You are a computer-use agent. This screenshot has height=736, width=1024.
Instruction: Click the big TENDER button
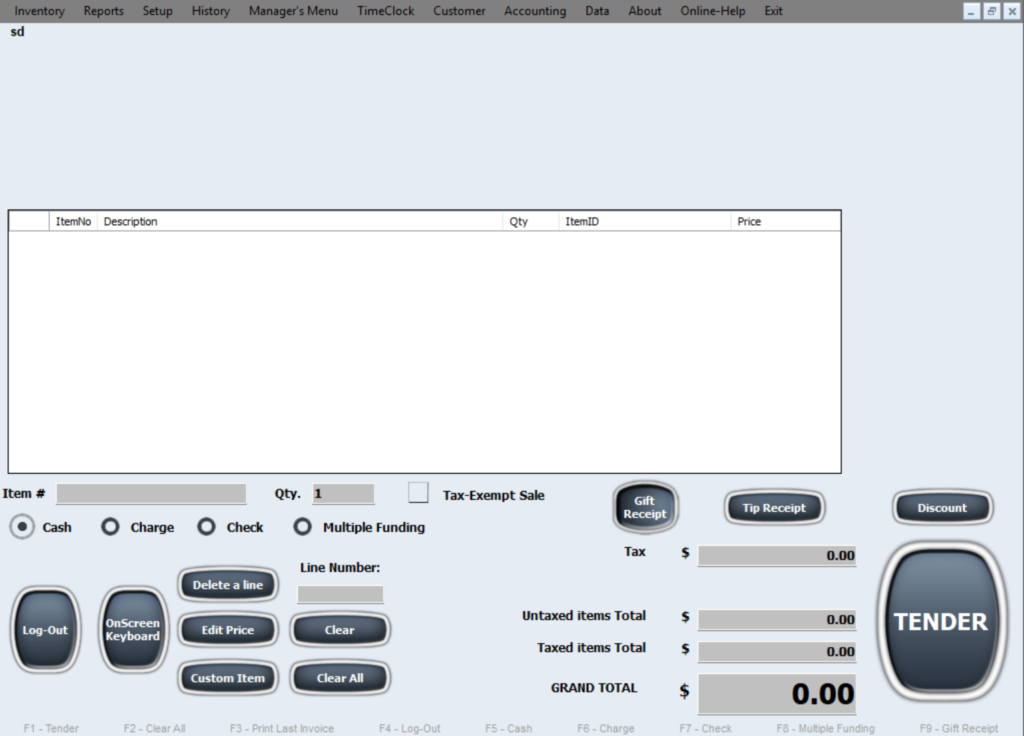pos(941,622)
